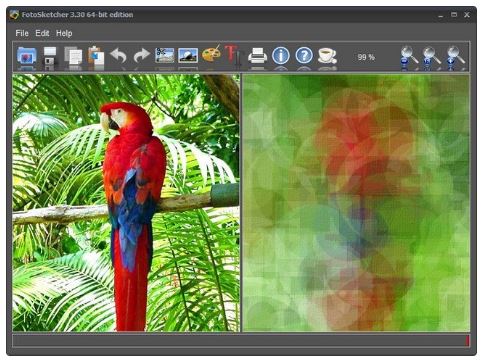Minimize the FotoSketcher window

coord(441,15)
